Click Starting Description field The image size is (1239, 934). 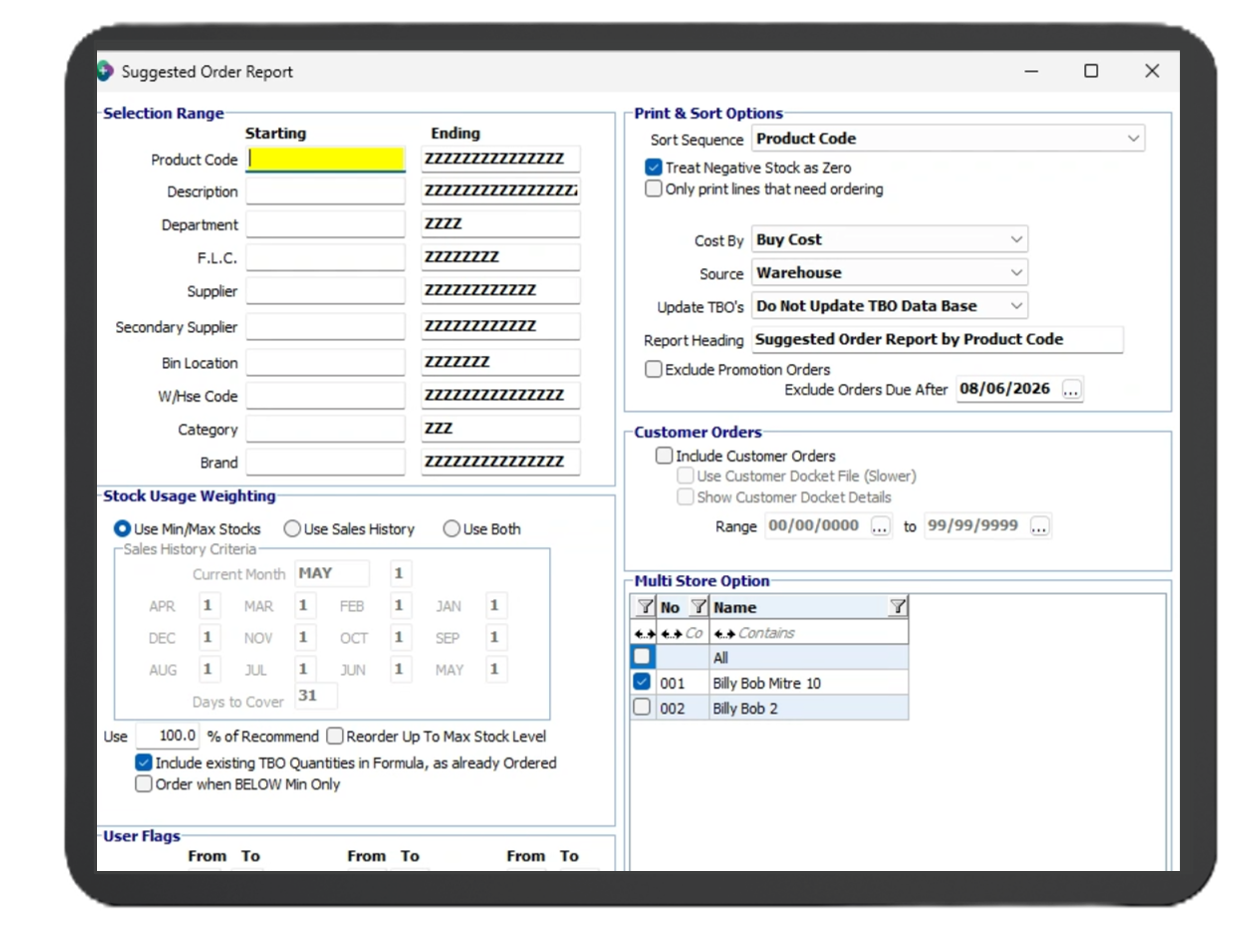pos(326,191)
